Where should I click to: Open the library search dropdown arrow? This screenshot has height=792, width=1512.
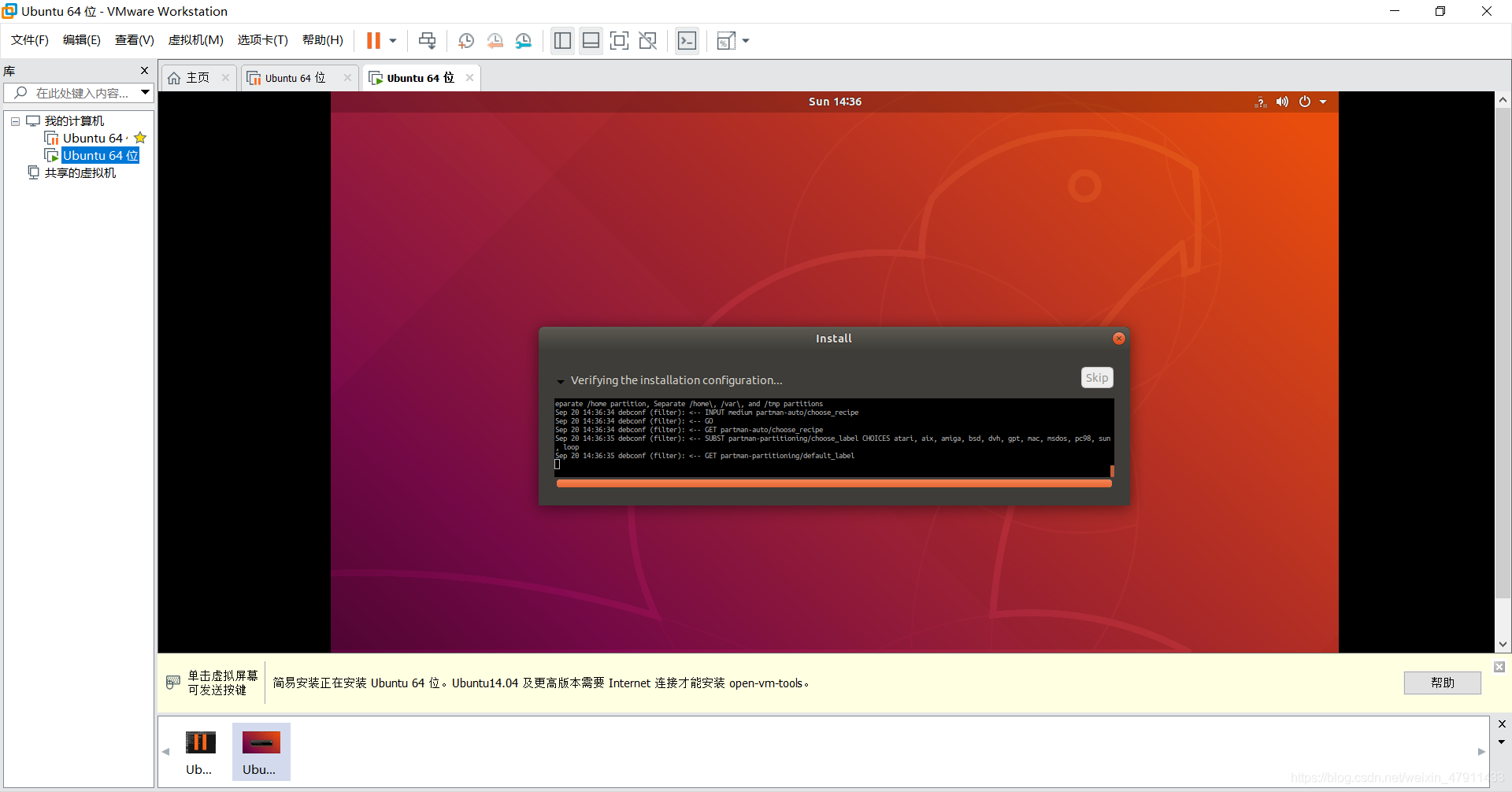146,93
